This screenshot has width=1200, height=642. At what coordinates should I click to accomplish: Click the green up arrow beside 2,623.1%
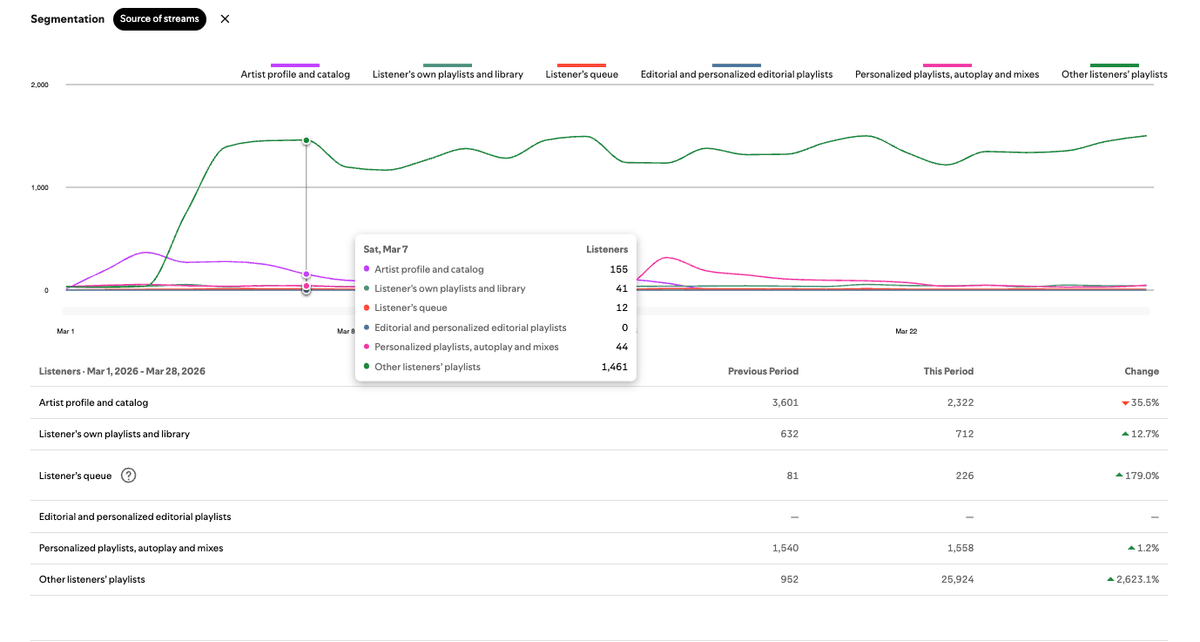tap(1110, 579)
